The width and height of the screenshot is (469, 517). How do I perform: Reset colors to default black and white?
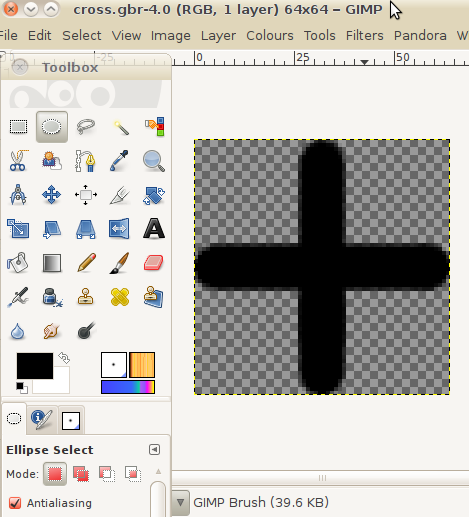(22, 388)
